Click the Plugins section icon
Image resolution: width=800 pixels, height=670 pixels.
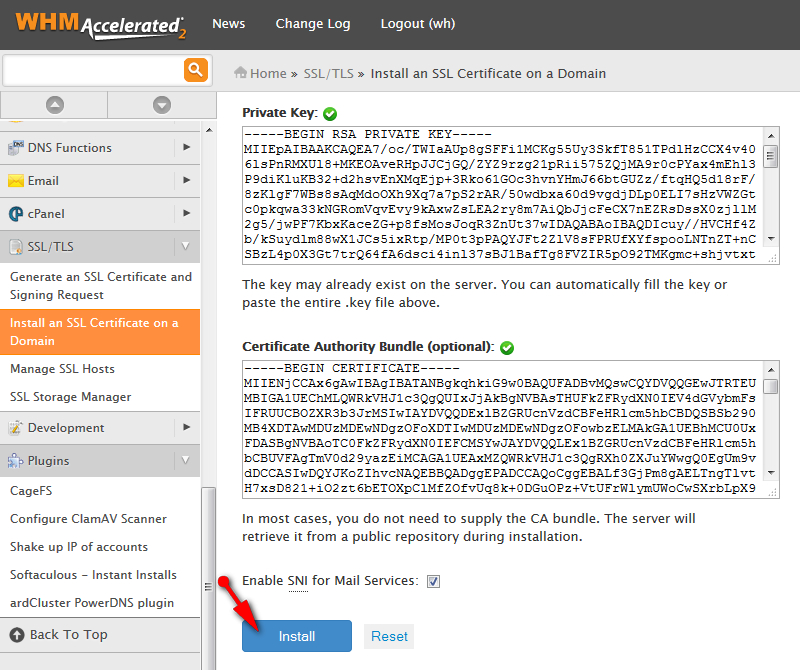point(16,461)
